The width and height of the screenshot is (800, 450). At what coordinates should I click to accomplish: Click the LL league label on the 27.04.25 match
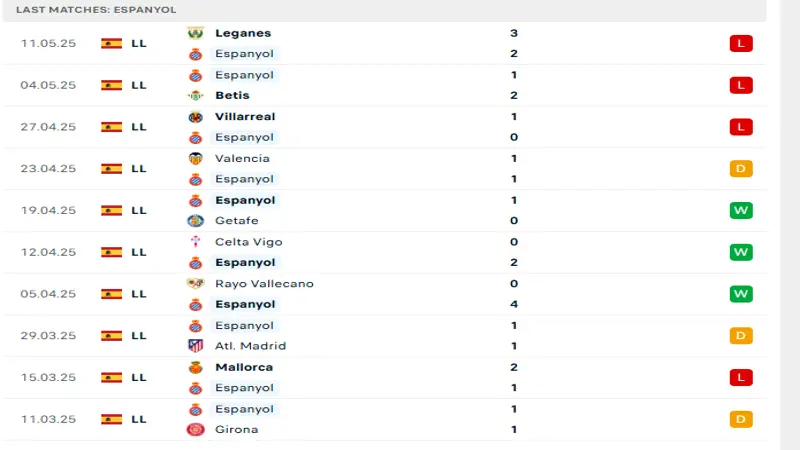pos(139,127)
